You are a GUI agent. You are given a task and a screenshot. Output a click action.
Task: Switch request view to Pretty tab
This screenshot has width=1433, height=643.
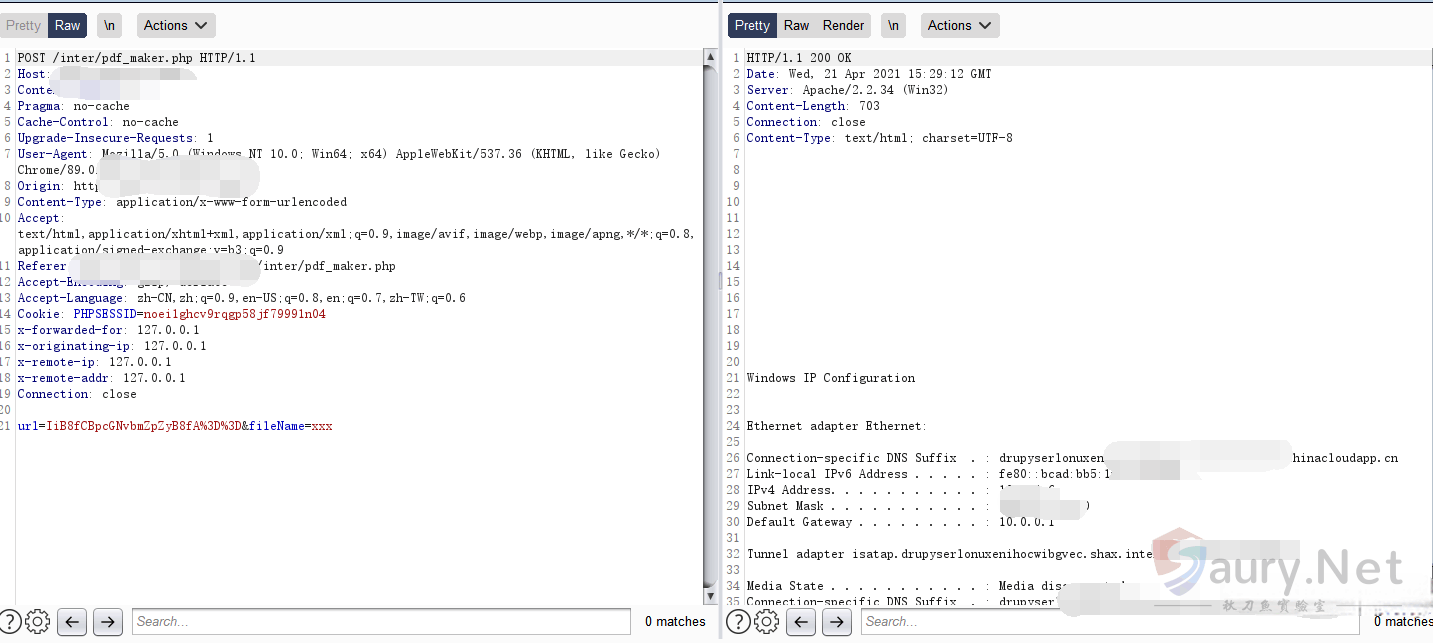[x=24, y=26]
